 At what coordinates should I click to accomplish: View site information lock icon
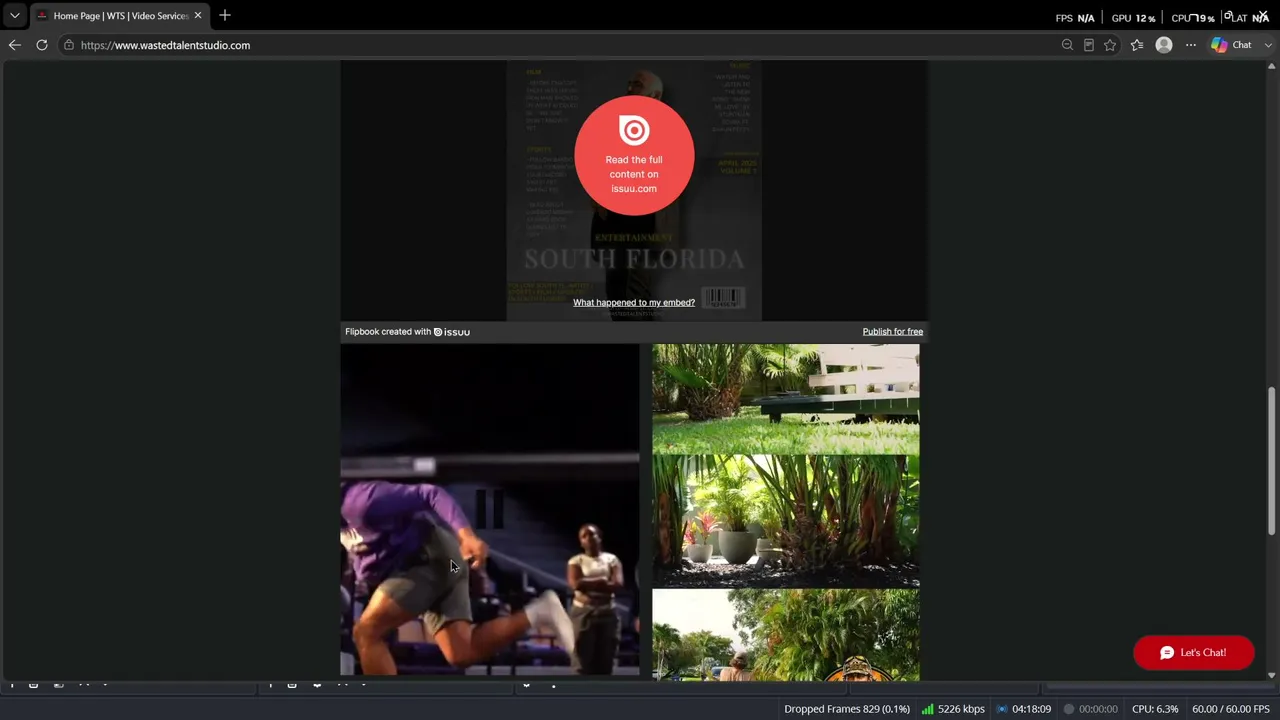pyautogui.click(x=68, y=45)
